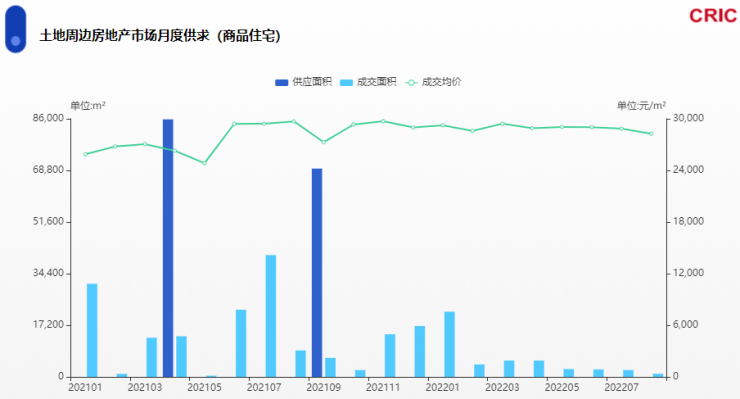Click the 单位:元/m² right axis unit label

point(641,105)
